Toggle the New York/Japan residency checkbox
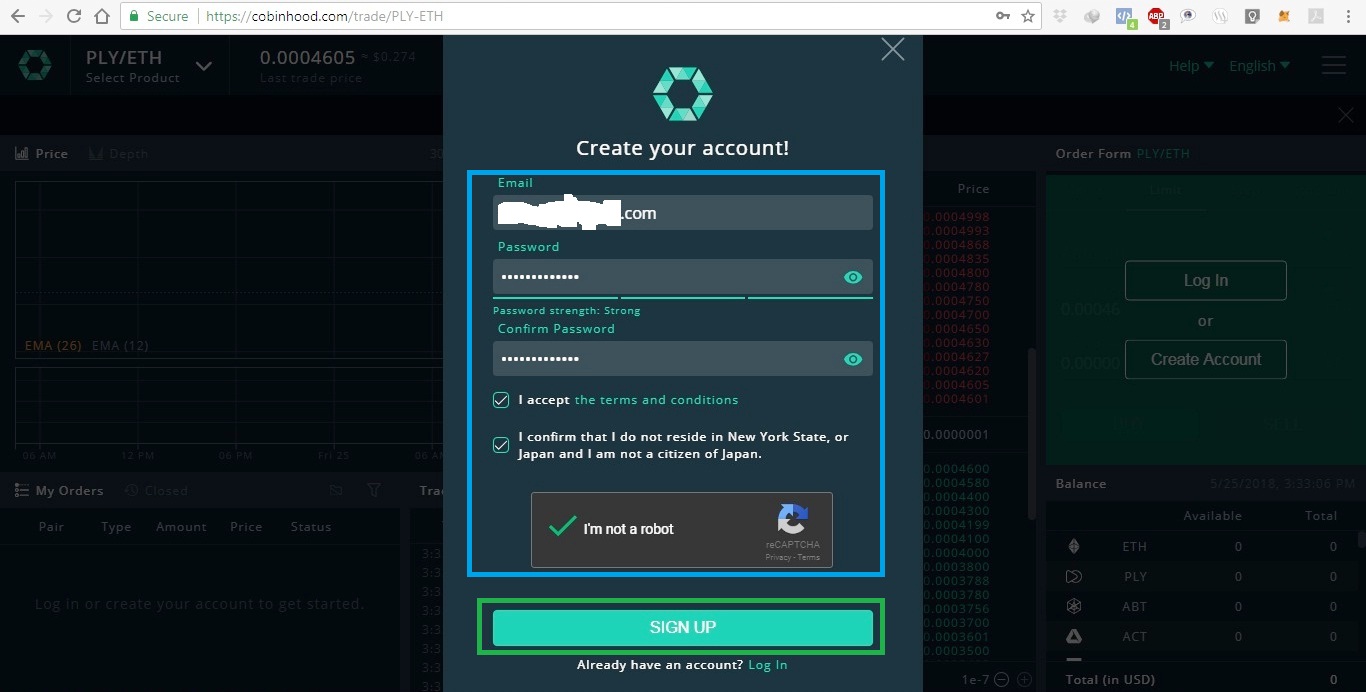This screenshot has width=1366, height=692. [501, 445]
